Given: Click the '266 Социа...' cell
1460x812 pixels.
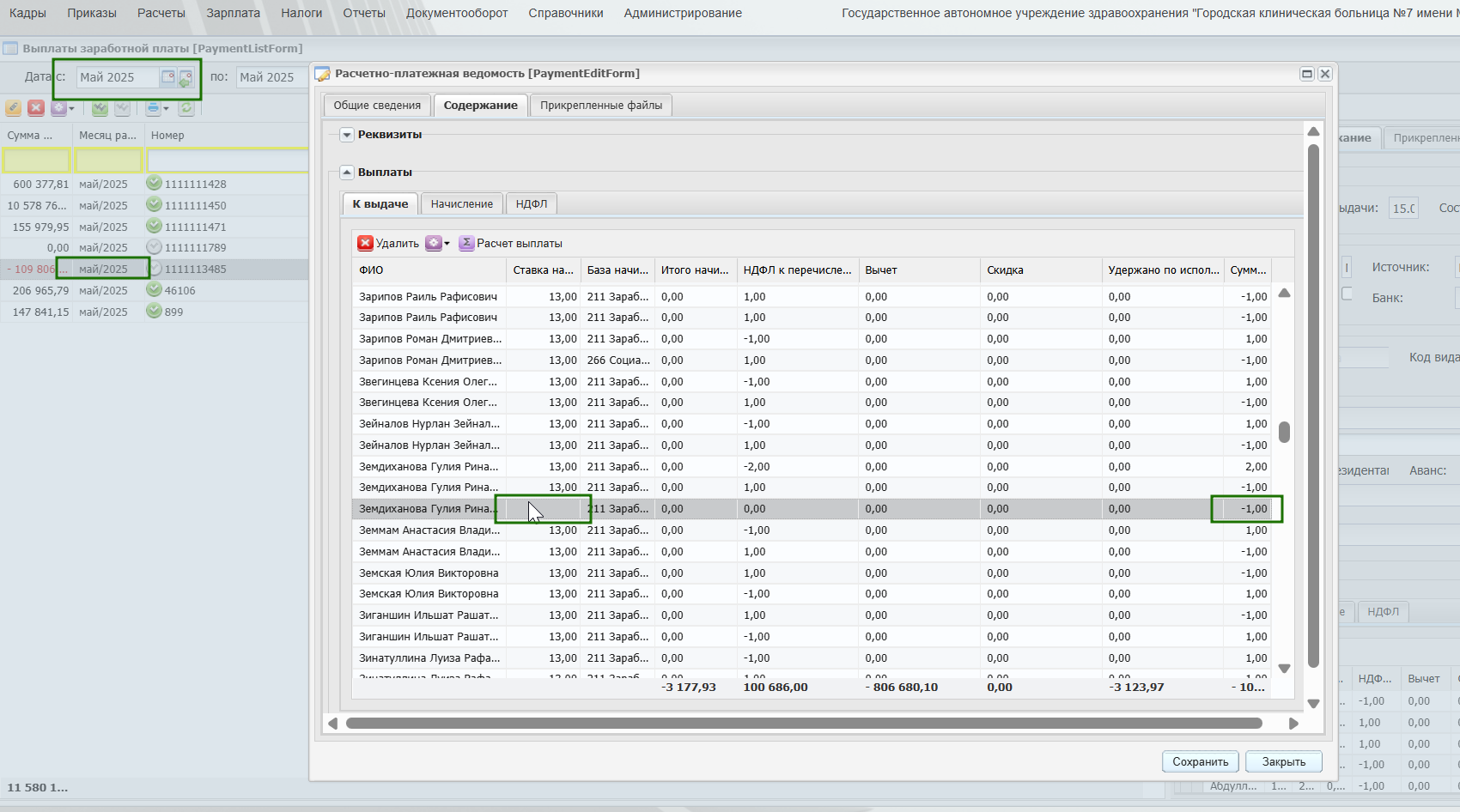Looking at the screenshot, I should tap(617, 361).
